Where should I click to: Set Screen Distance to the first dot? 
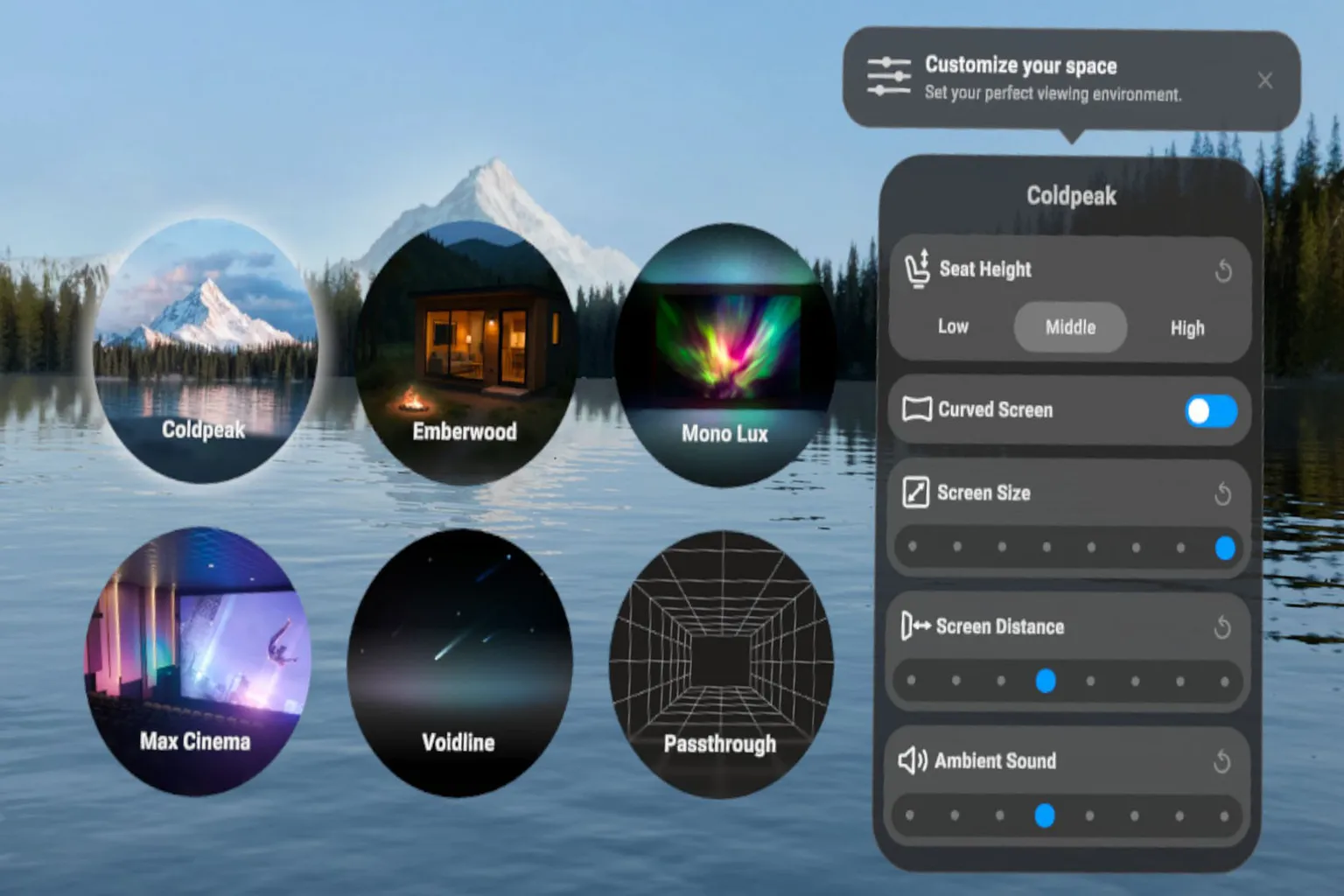[x=912, y=681]
